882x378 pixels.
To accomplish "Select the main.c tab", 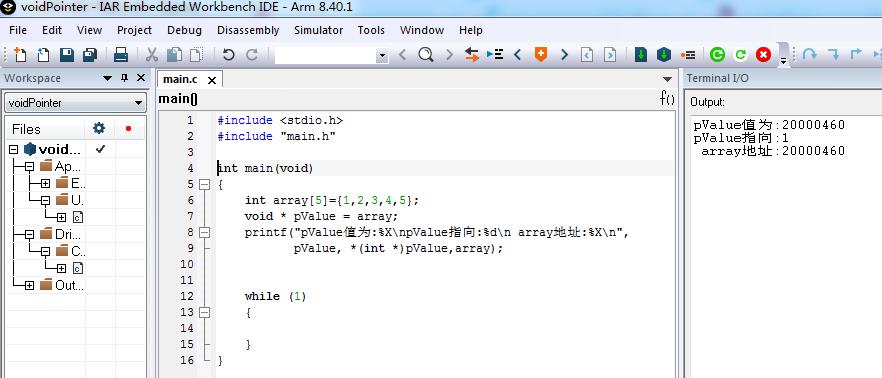I will coord(180,80).
